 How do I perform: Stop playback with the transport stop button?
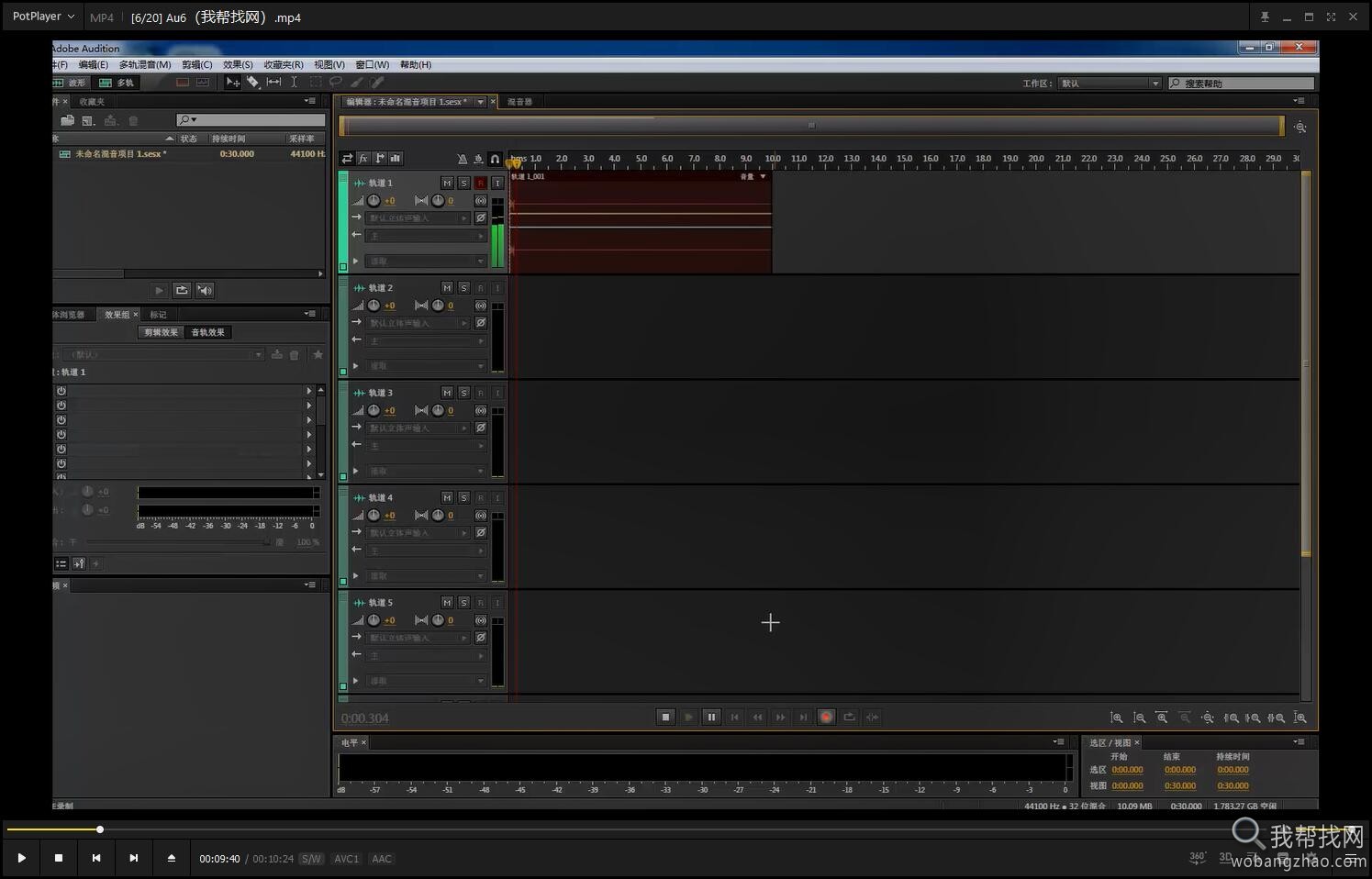coord(666,718)
